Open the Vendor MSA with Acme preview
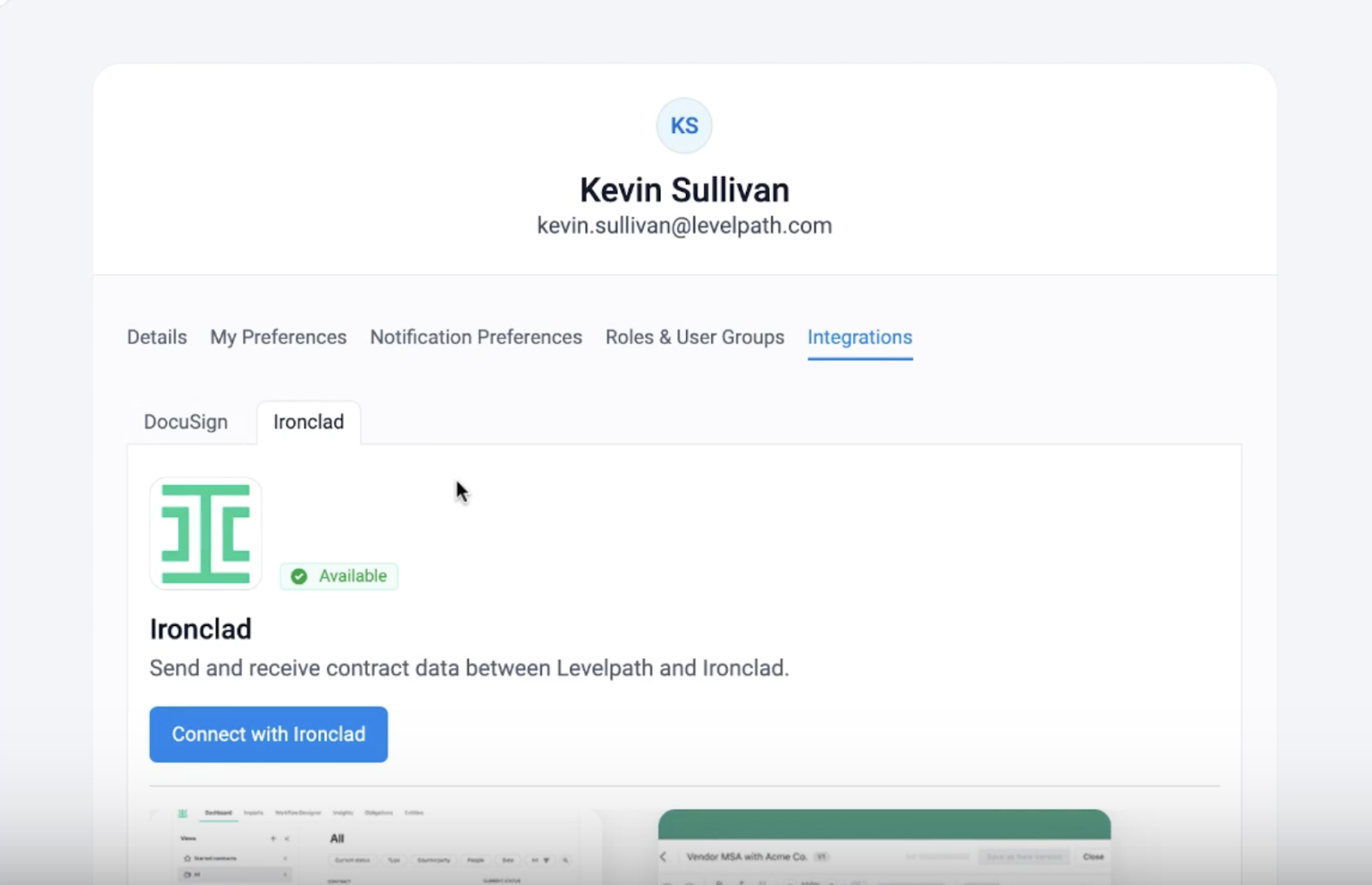Image resolution: width=1372 pixels, height=885 pixels. [883, 846]
